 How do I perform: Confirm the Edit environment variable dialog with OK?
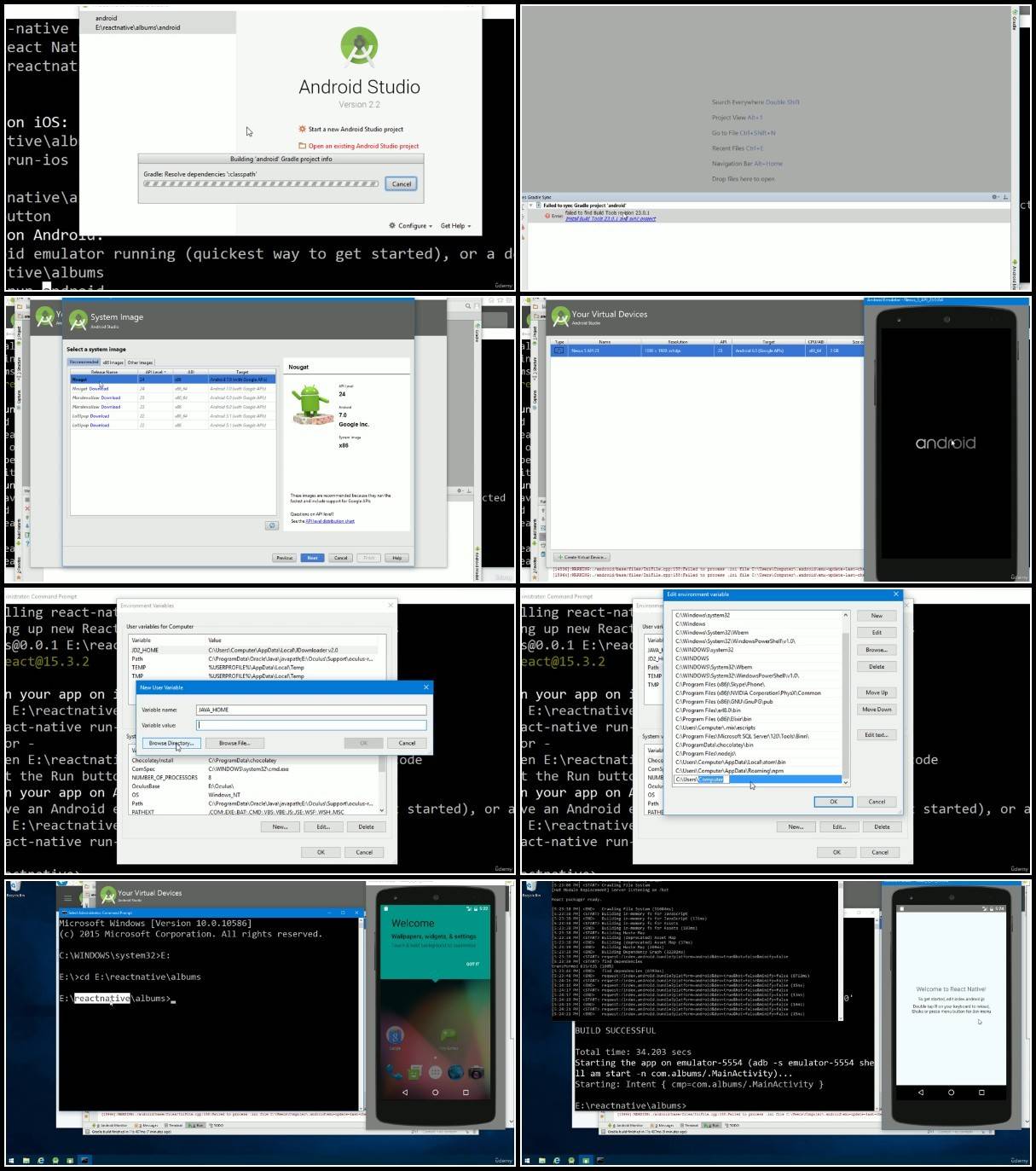(833, 802)
